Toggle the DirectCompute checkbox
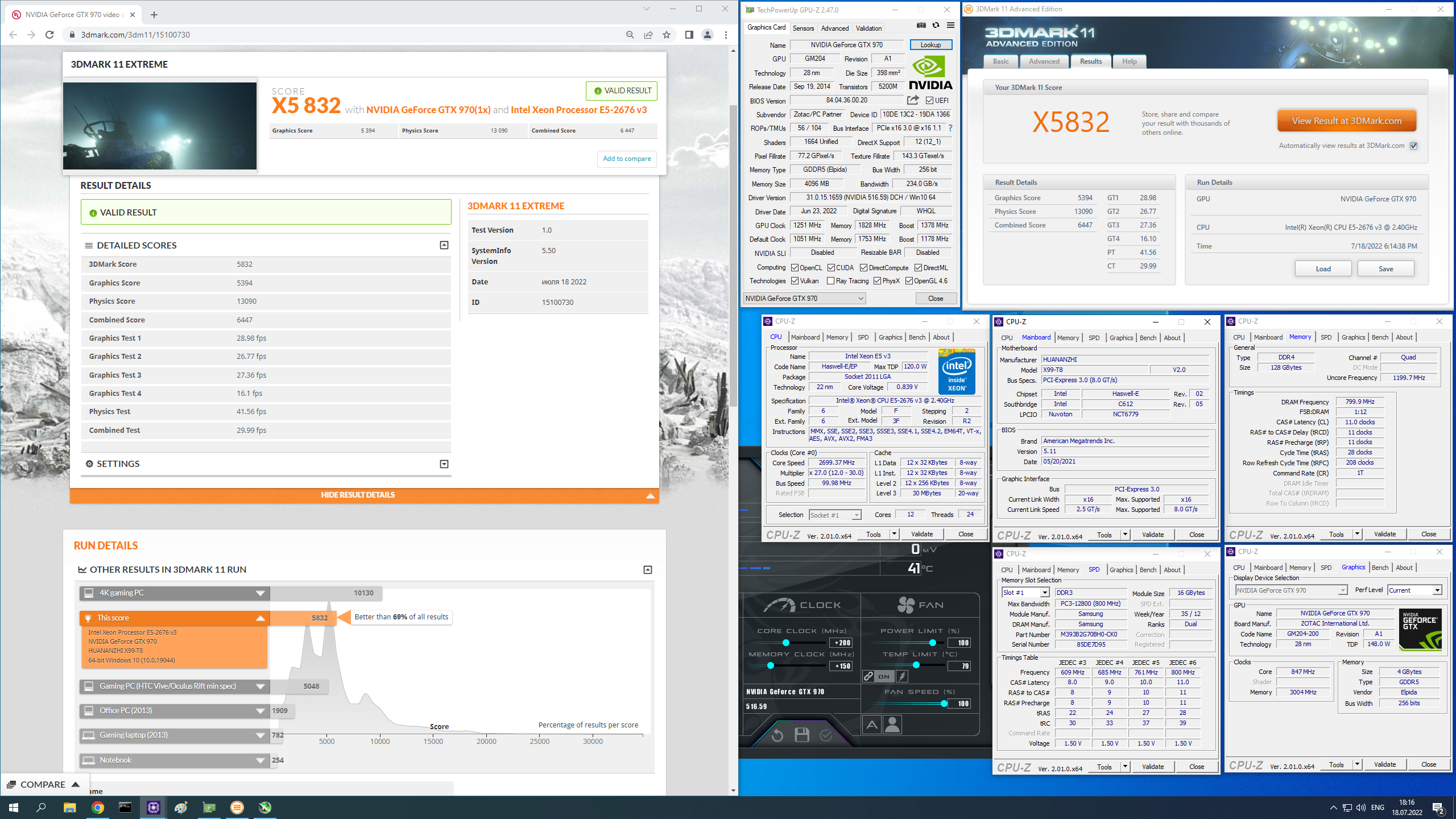The width and height of the screenshot is (1456, 819). (x=864, y=268)
